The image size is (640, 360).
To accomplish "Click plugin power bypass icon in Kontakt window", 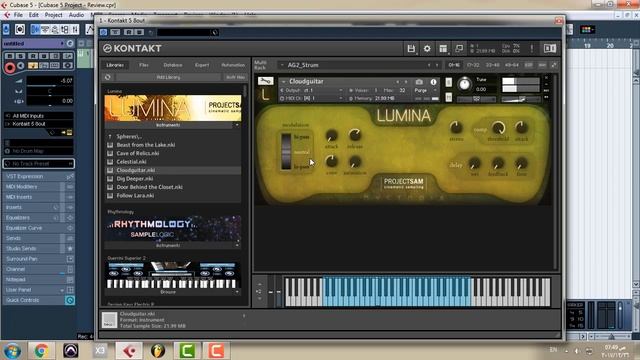I will pos(104,32).
